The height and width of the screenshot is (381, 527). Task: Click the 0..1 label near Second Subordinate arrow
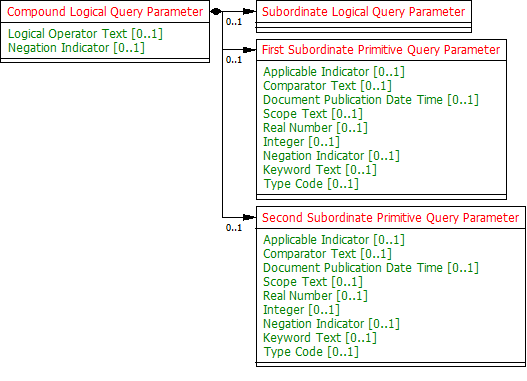(234, 228)
